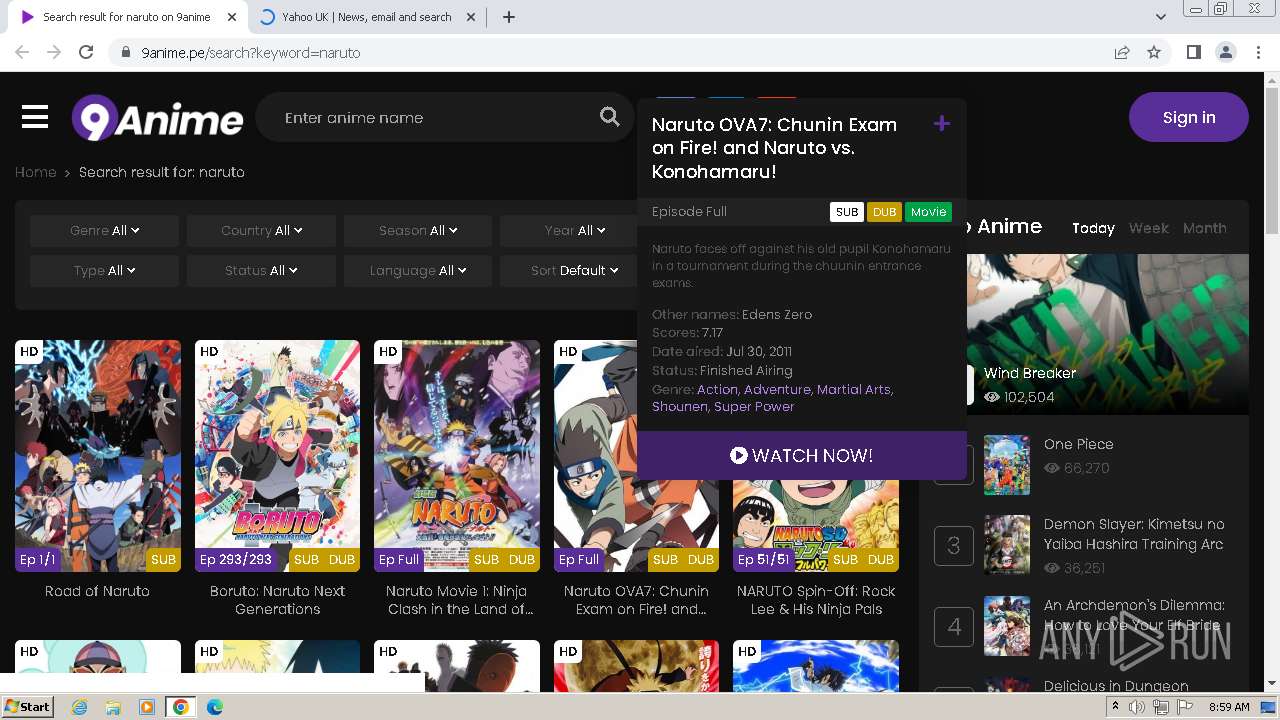This screenshot has width=1280, height=720.
Task: Click the search magnifier icon
Action: tap(609, 117)
